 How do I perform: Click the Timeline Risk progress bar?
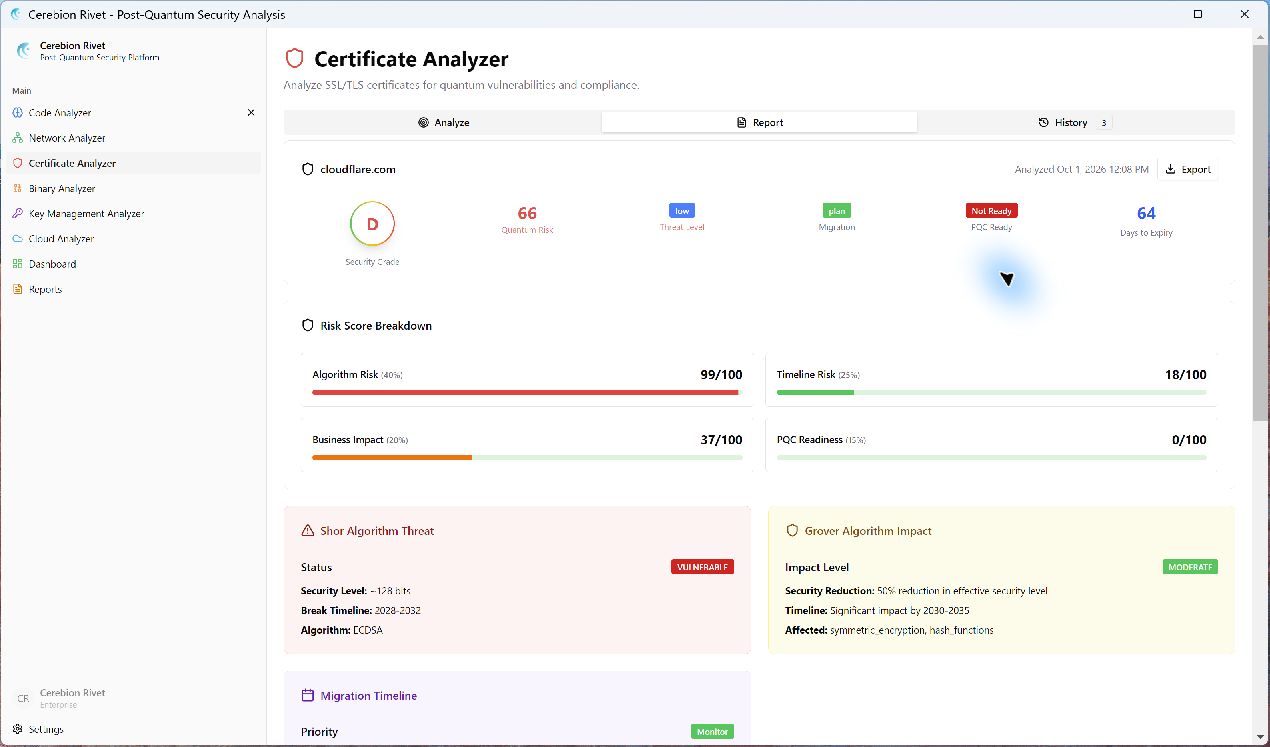point(991,393)
